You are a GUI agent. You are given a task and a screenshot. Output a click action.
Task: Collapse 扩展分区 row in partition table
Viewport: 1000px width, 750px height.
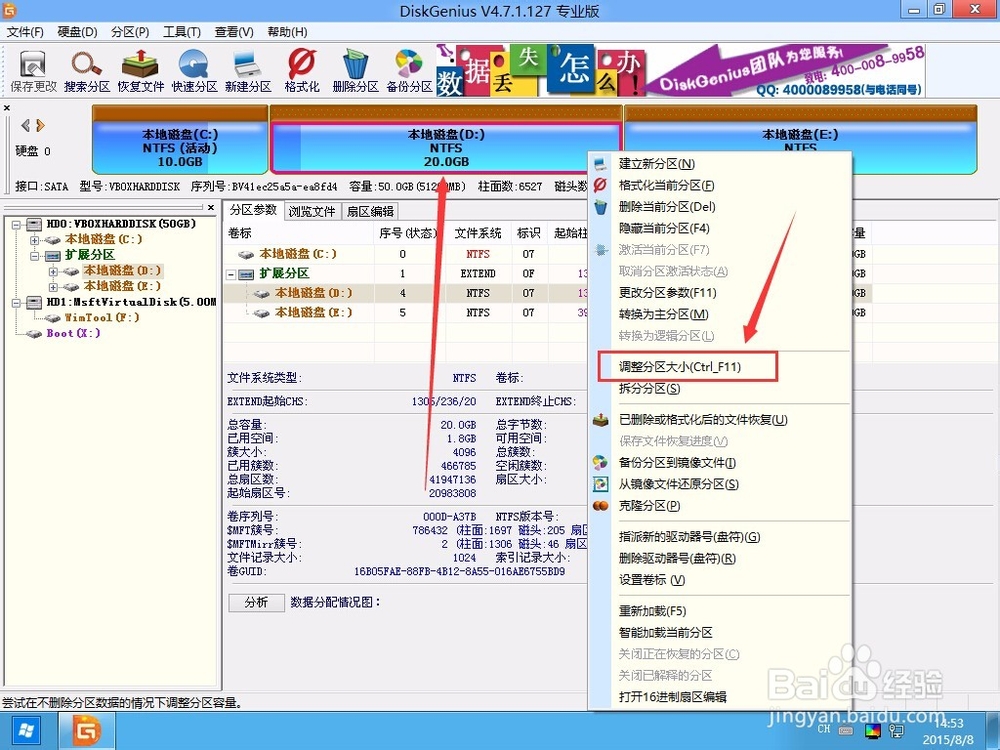point(232,274)
